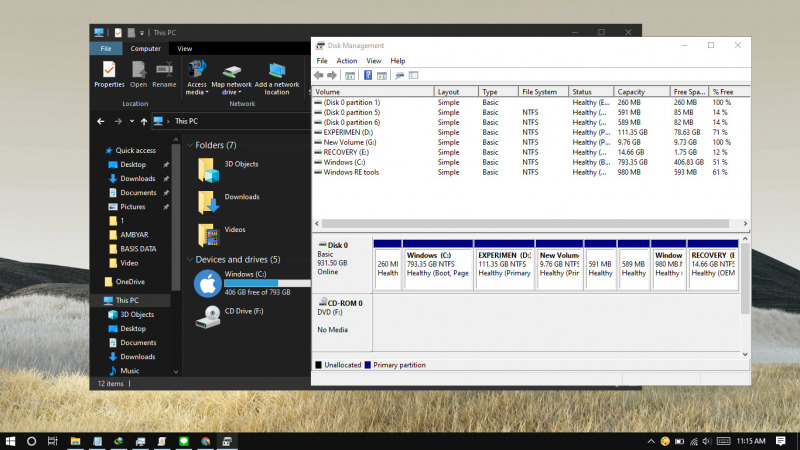Click the Back arrow in Disk Management toolbar
The height and width of the screenshot is (450, 800).
tap(319, 76)
